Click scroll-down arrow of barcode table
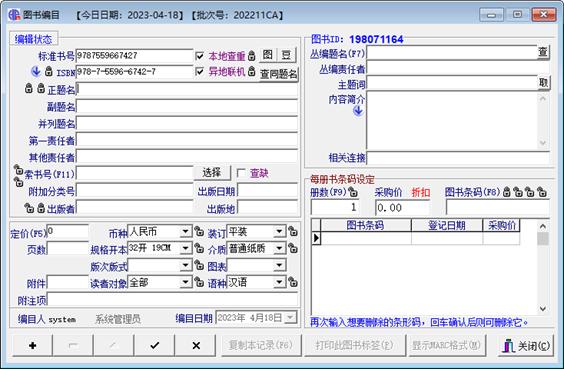564x369 pixels. pos(543,309)
